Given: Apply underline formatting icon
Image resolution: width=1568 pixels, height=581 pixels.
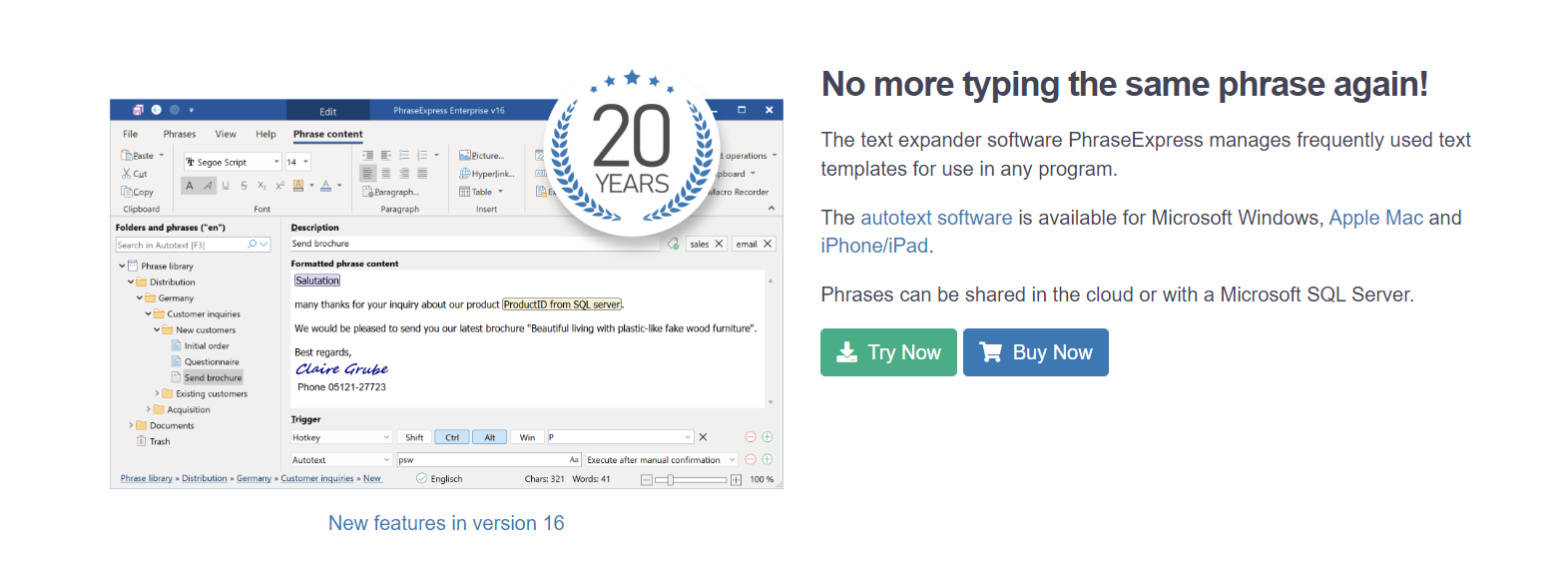Looking at the screenshot, I should [x=226, y=186].
